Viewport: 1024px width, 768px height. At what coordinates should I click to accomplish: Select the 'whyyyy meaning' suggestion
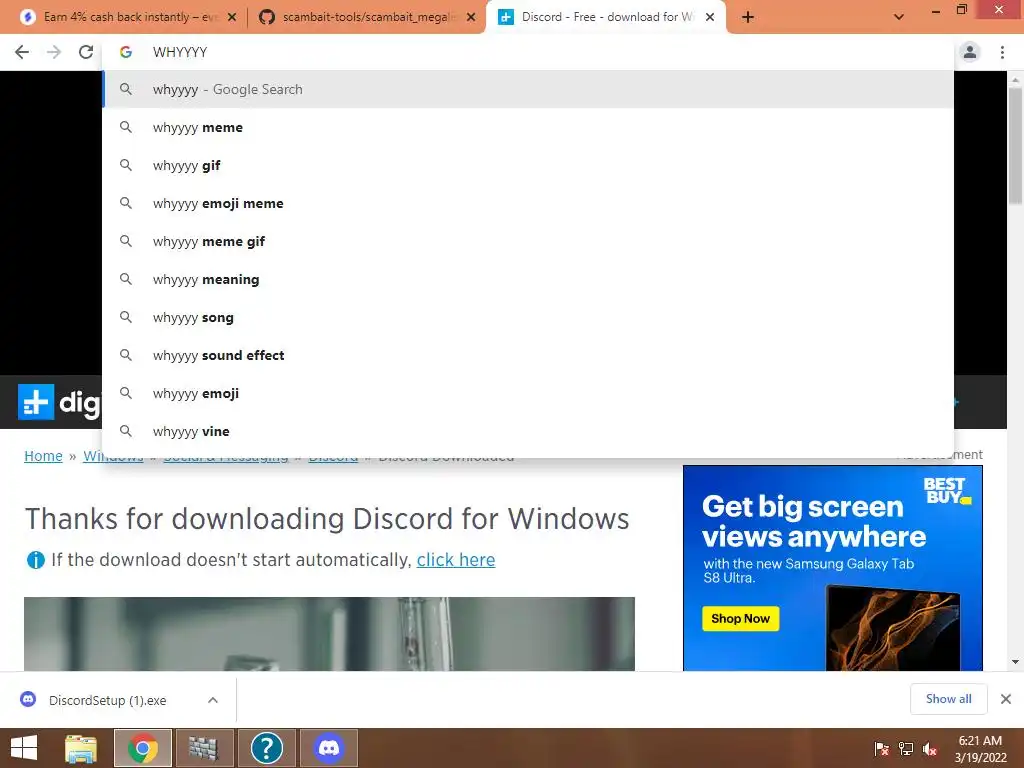(x=528, y=280)
